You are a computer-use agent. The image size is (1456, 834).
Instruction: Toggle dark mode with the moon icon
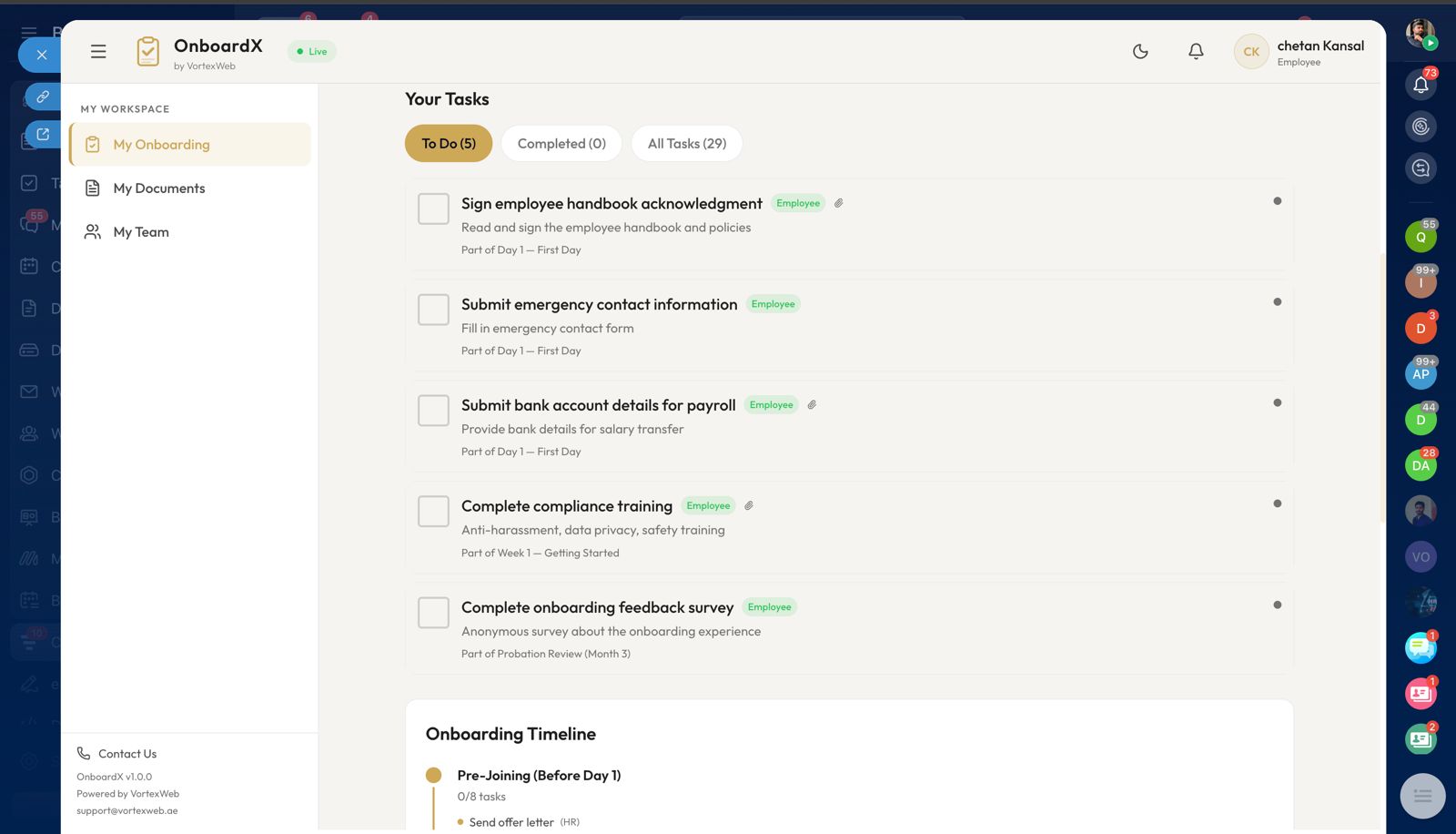[1140, 52]
